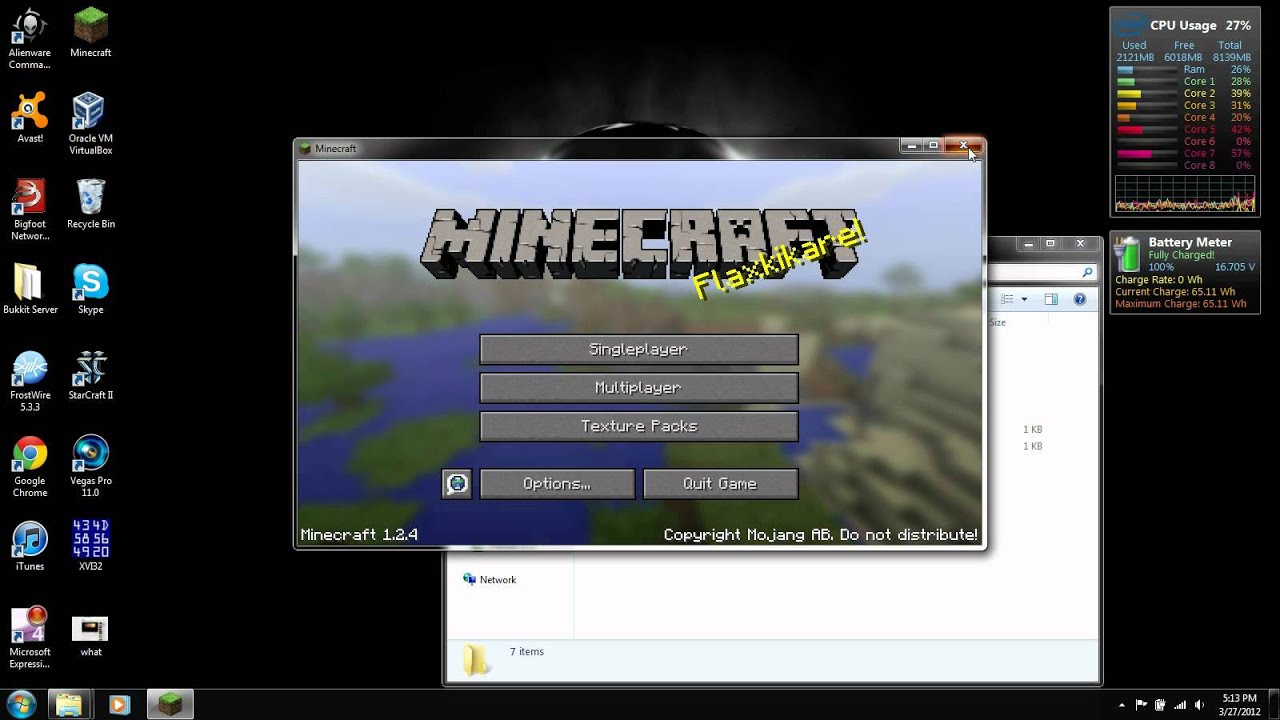Minimize the Minecraft window
Screen dimensions: 1280x720
910,146
